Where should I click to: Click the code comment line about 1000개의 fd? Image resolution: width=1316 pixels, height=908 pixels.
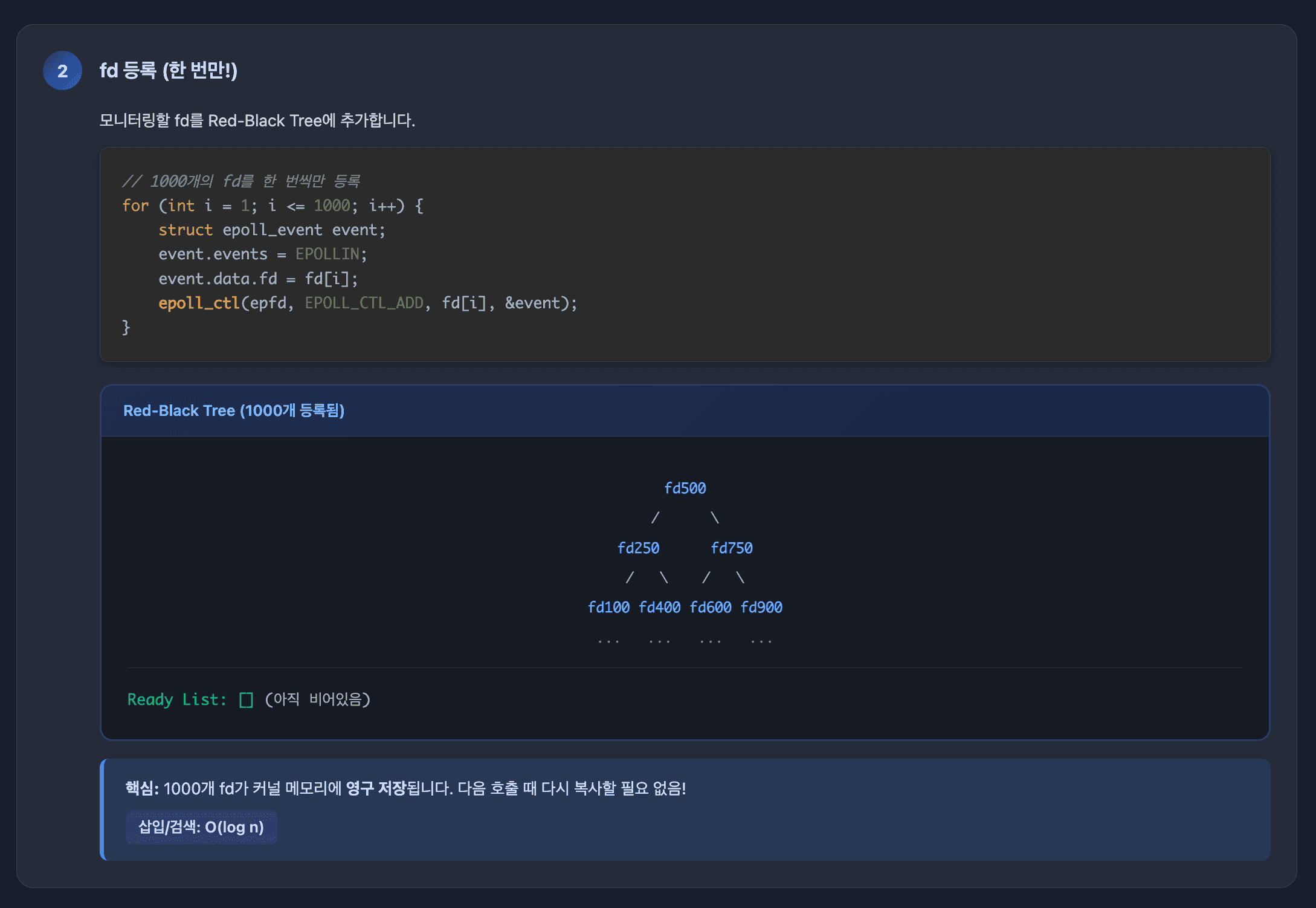240,181
